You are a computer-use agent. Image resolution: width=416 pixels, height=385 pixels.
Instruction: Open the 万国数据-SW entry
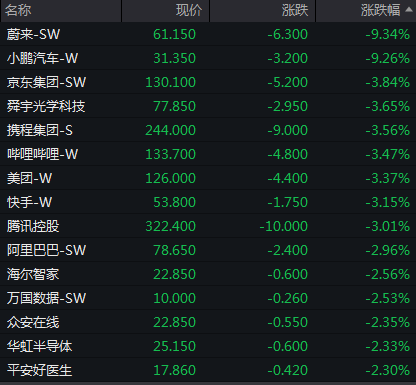point(208,298)
